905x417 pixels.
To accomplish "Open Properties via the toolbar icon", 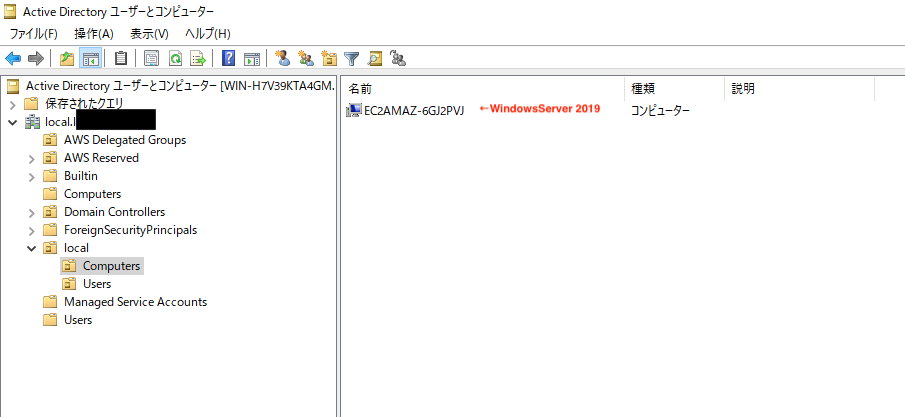I will point(151,58).
